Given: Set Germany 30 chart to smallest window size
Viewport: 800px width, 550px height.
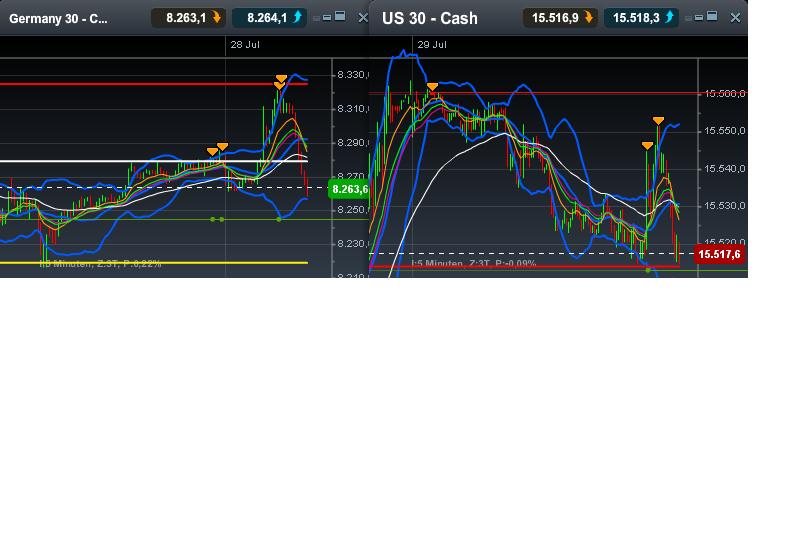Looking at the screenshot, I should pos(316,18).
